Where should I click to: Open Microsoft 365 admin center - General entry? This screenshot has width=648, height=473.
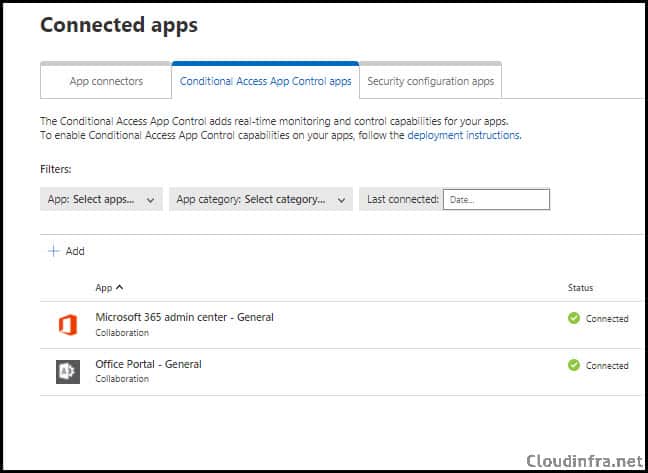click(x=184, y=317)
